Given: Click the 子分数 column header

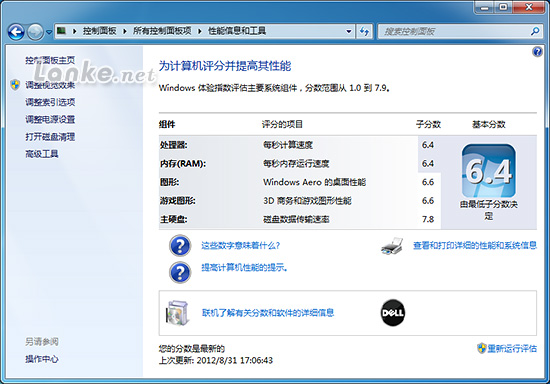Looking at the screenshot, I should tap(428, 124).
